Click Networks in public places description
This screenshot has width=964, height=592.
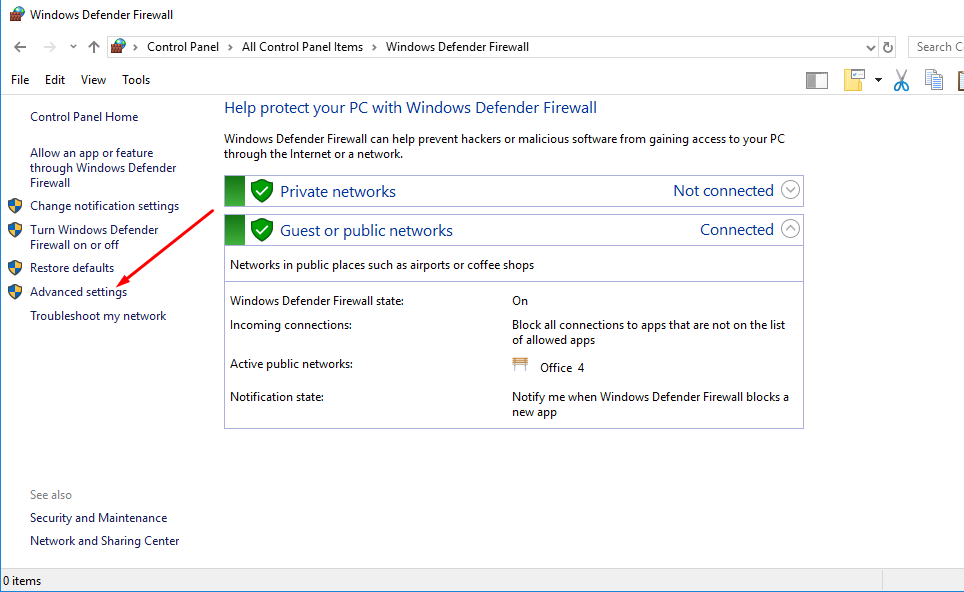pyautogui.click(x=382, y=265)
